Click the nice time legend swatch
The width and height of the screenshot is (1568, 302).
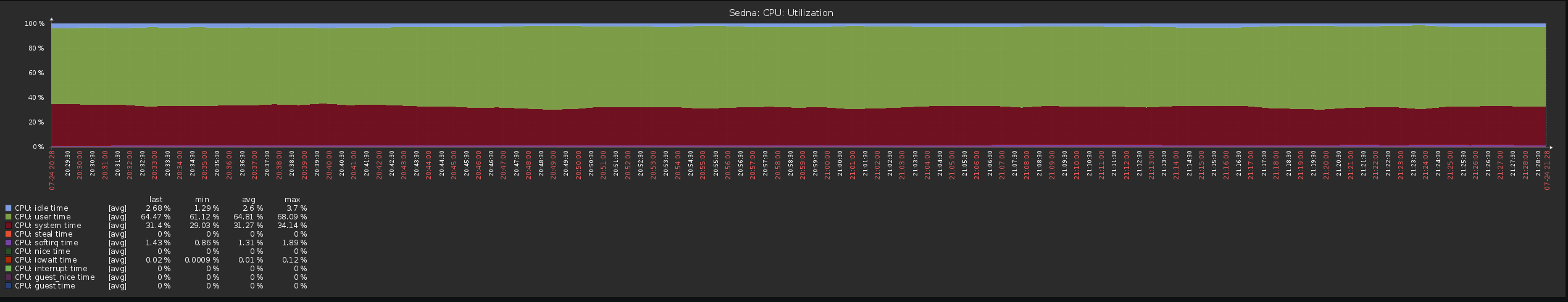tap(8, 251)
